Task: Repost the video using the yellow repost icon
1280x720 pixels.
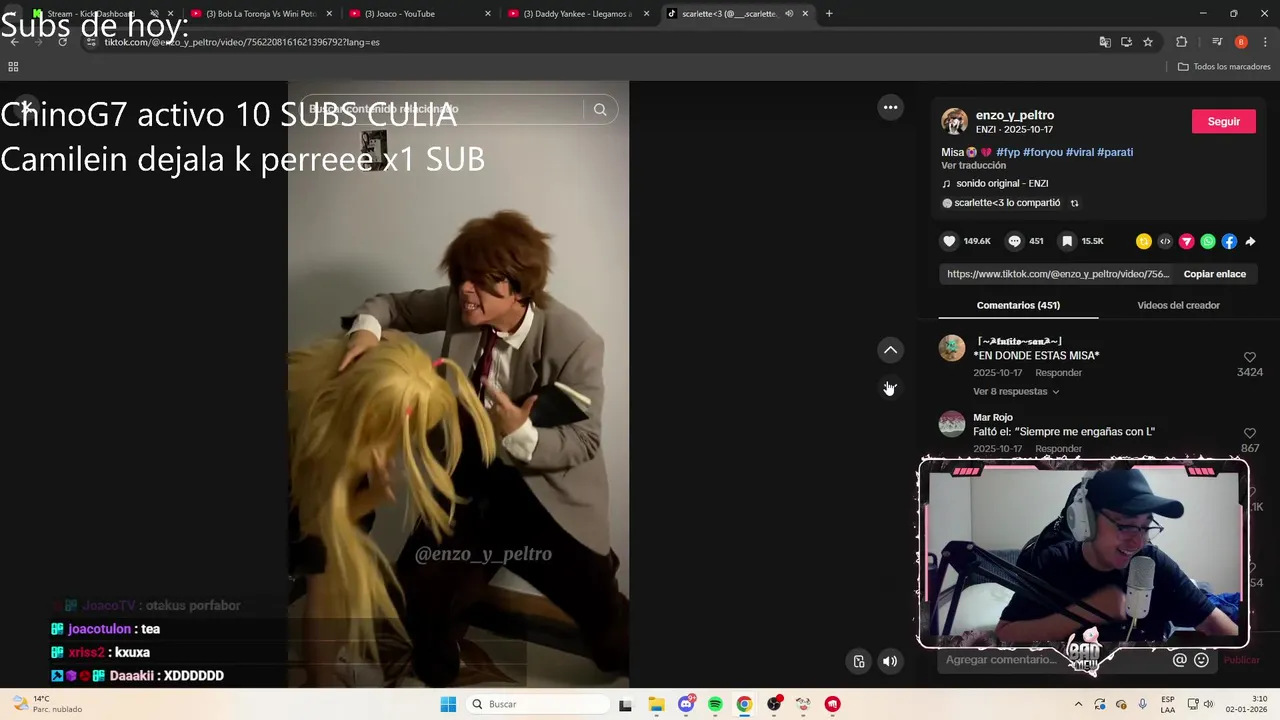Action: pos(1144,241)
